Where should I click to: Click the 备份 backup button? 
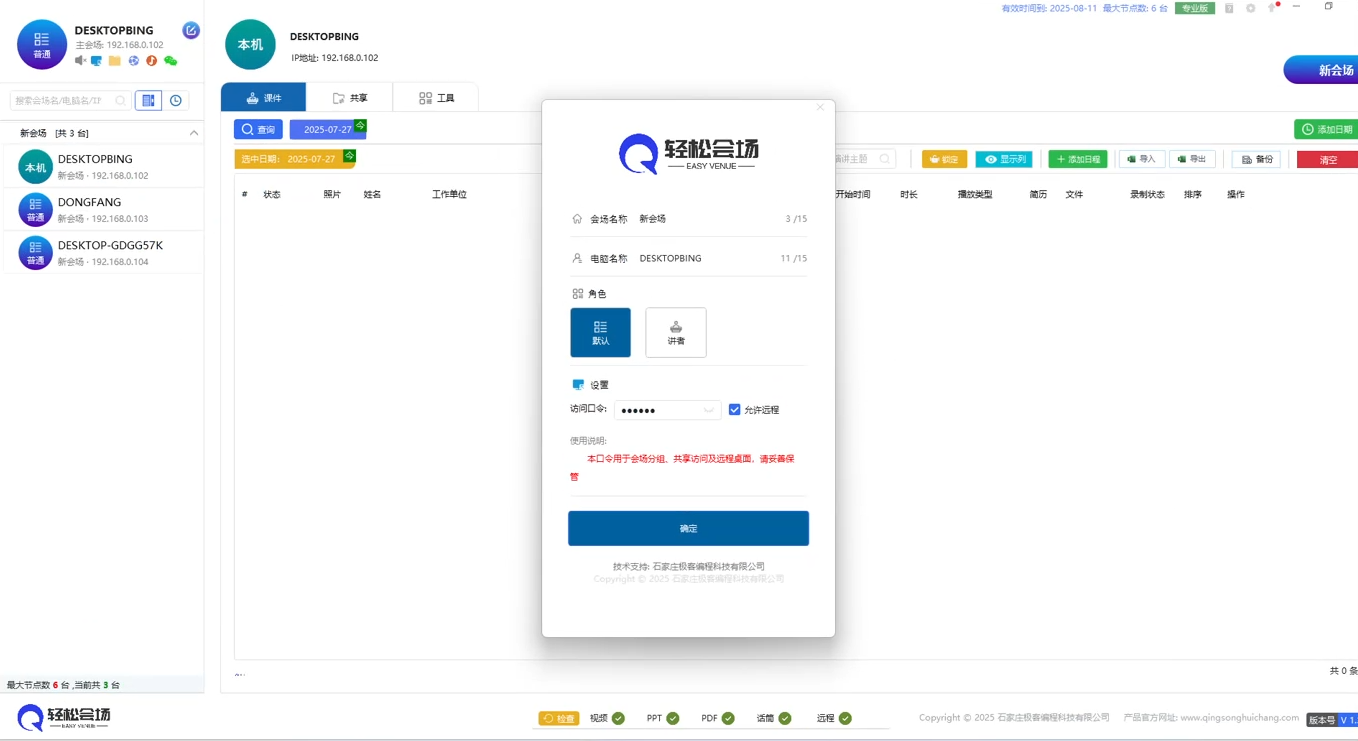(x=1257, y=159)
